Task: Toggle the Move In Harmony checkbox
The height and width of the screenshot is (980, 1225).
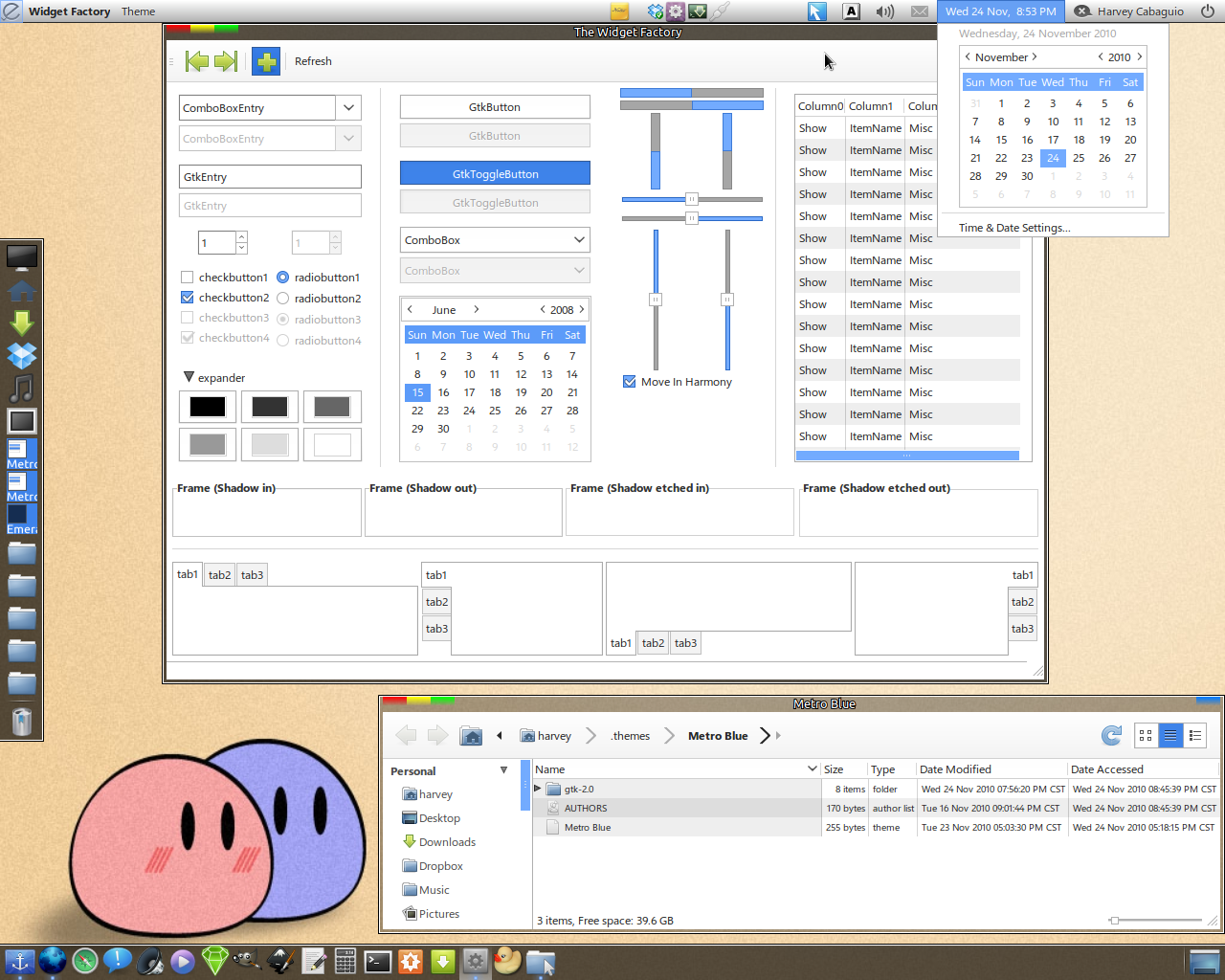Action: (630, 382)
